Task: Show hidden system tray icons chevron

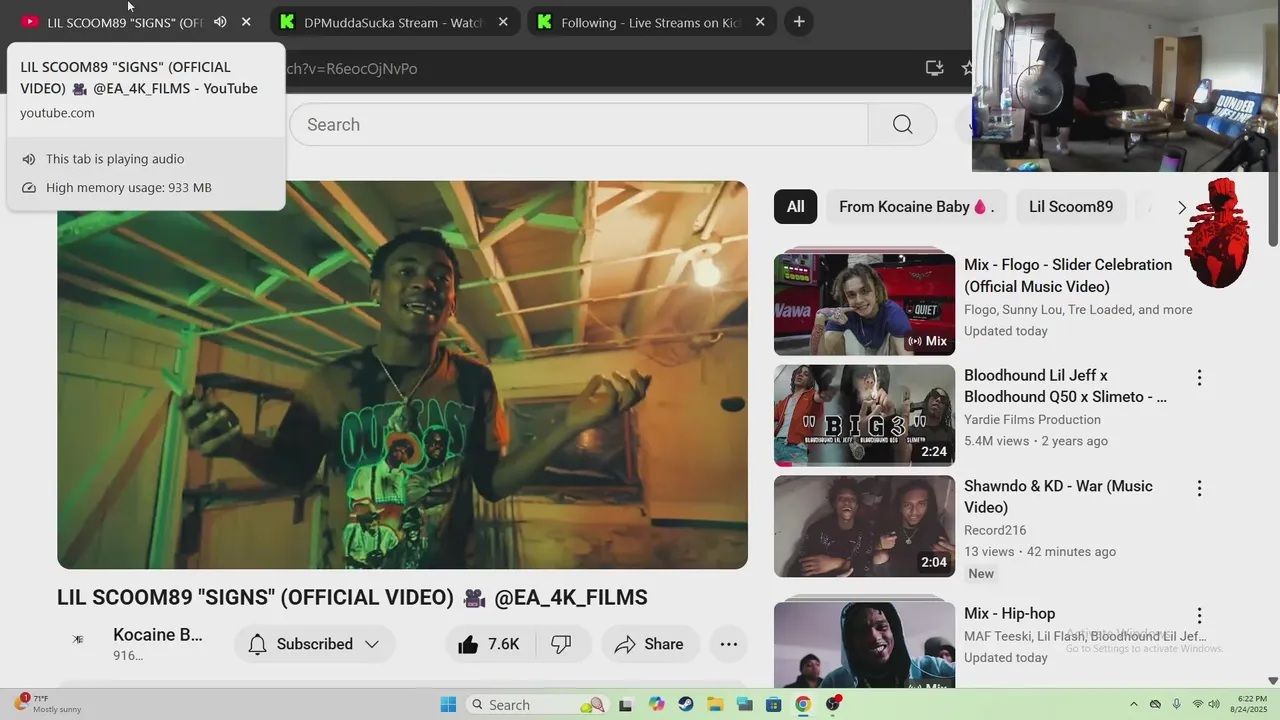Action: click(1133, 704)
